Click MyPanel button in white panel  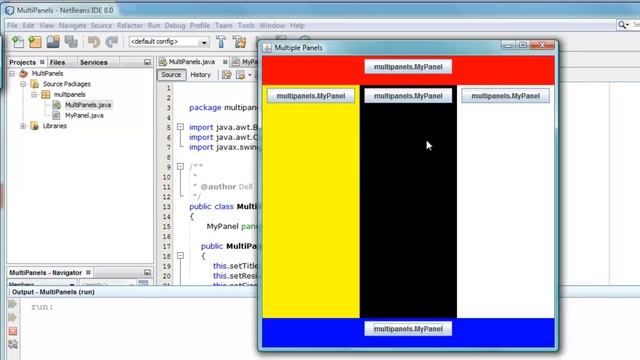tap(506, 96)
